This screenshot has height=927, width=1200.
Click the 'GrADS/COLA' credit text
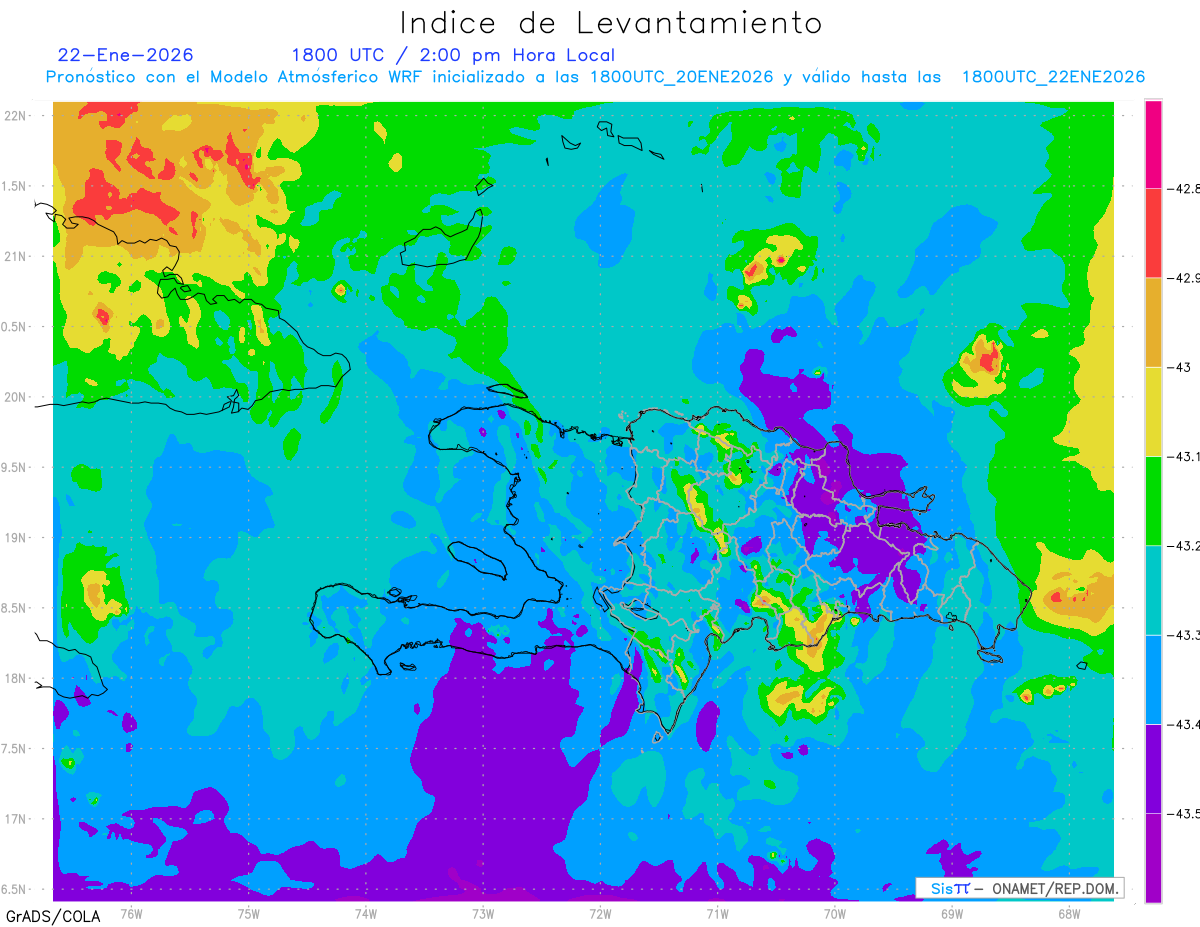point(53,915)
